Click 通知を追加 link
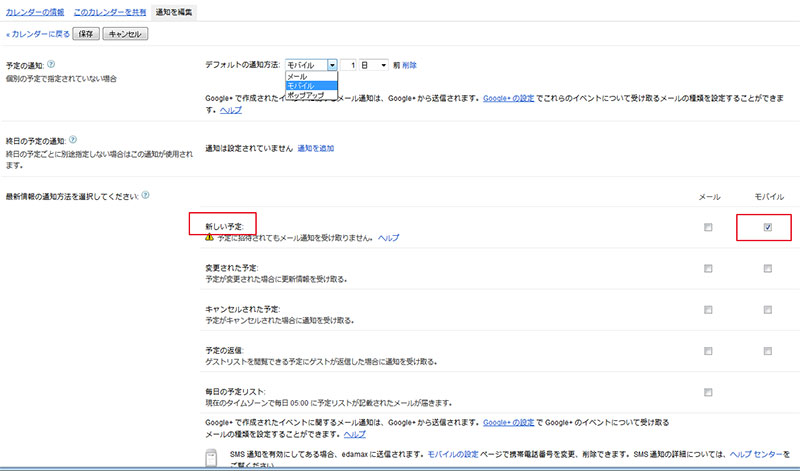Image resolution: width=800 pixels, height=471 pixels. tap(316, 148)
